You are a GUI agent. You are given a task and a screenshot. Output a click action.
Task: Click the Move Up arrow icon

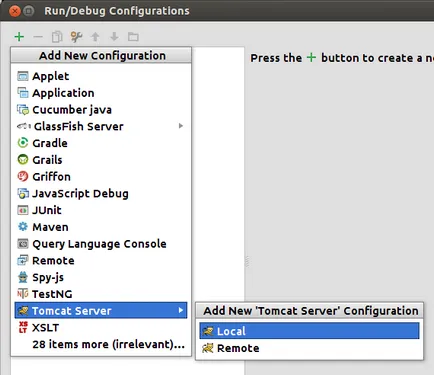pyautogui.click(x=95, y=37)
